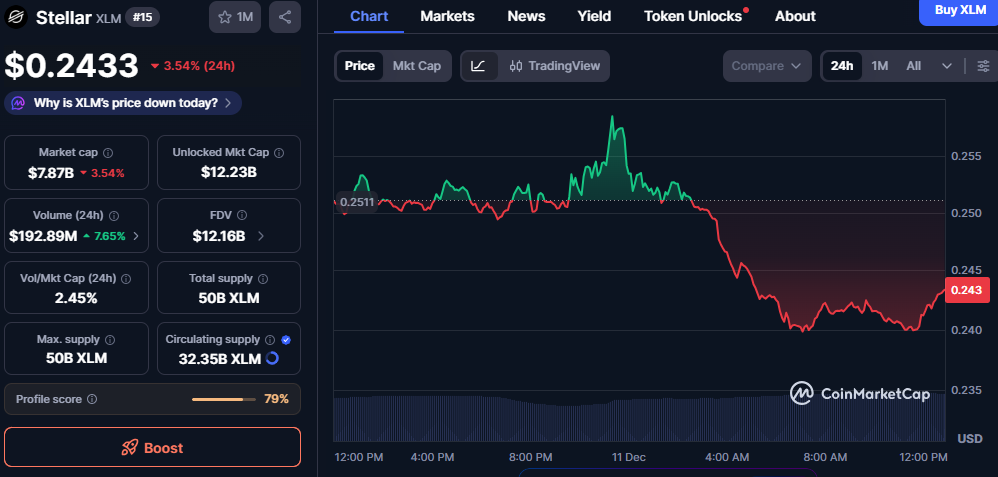998x477 pixels.
Task: Click the 50B XLM Max. supply value
Action: pyautogui.click(x=76, y=358)
